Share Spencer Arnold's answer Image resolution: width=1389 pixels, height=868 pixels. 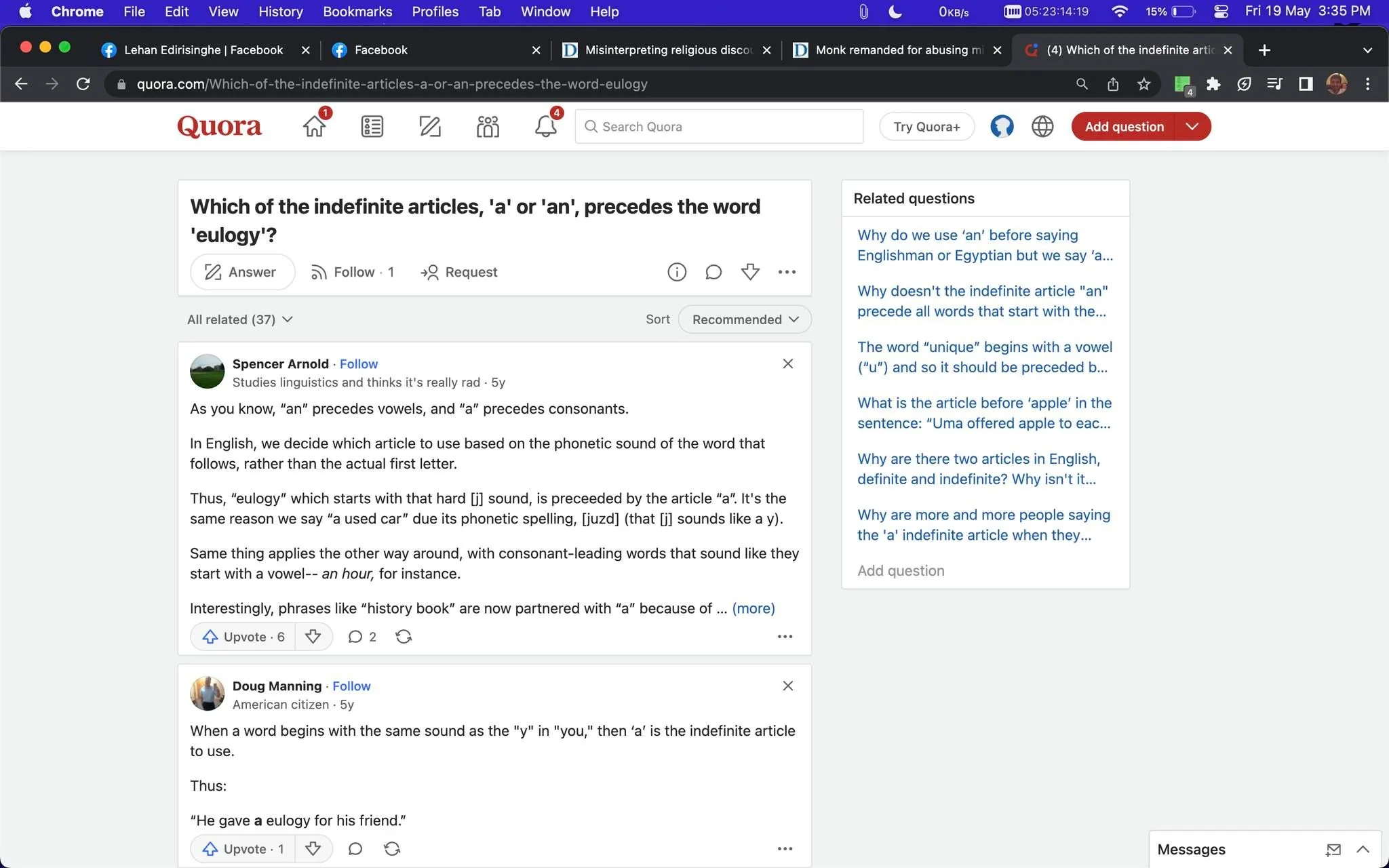coord(404,636)
